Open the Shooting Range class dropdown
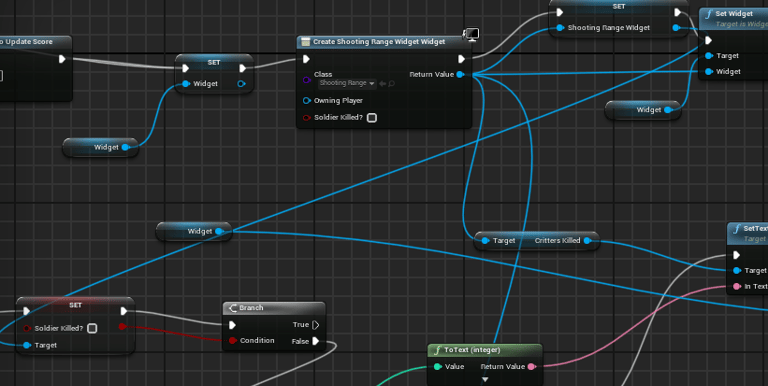Viewport: 768px width, 386px height. click(x=347, y=83)
